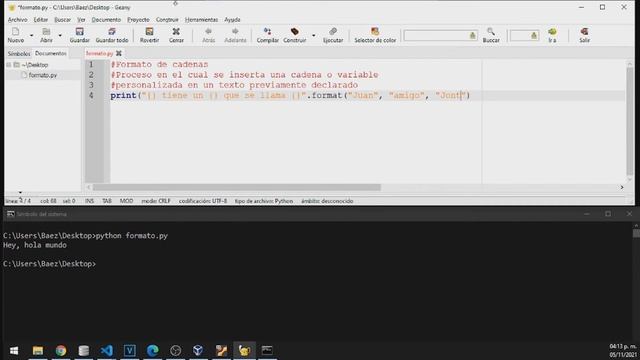
Task: Revert the document with Revertir
Action: click(x=149, y=35)
